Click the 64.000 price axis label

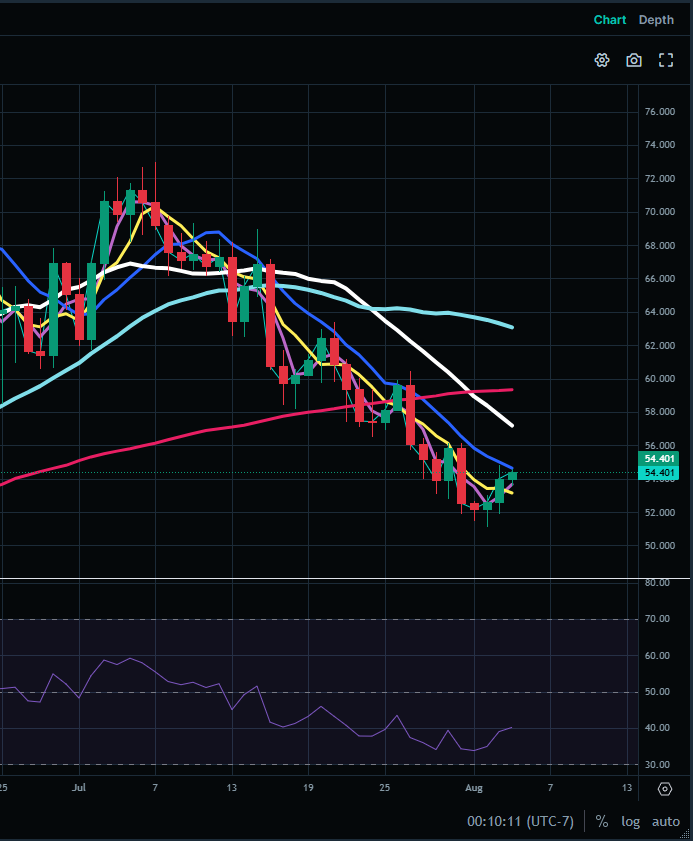[660, 312]
